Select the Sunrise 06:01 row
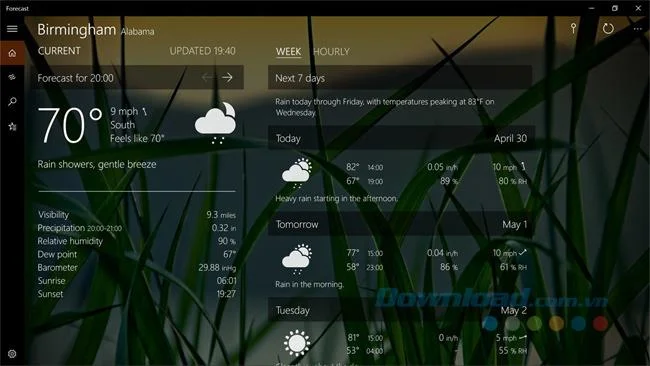This screenshot has width=650, height=366. (137, 281)
